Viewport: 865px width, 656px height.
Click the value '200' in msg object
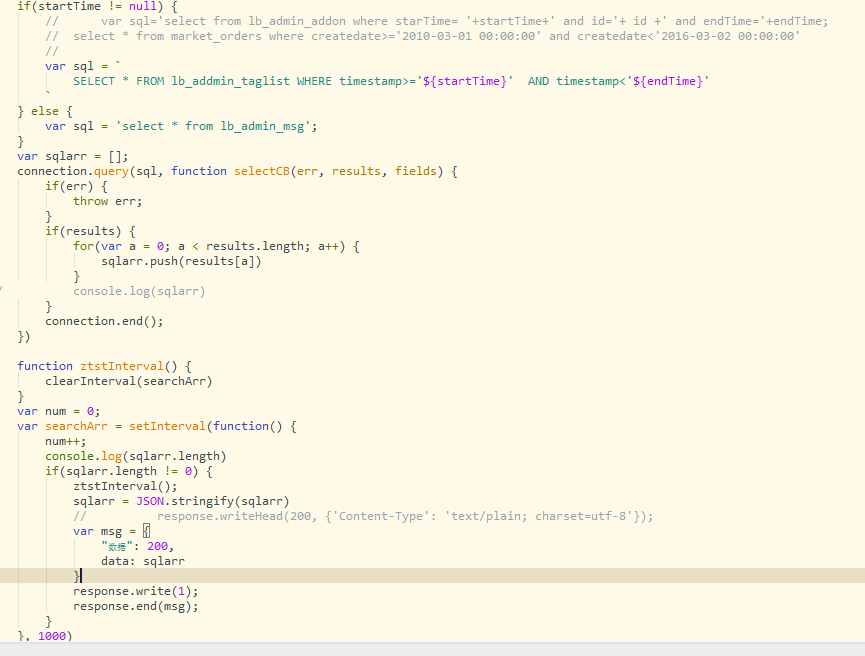[157, 546]
